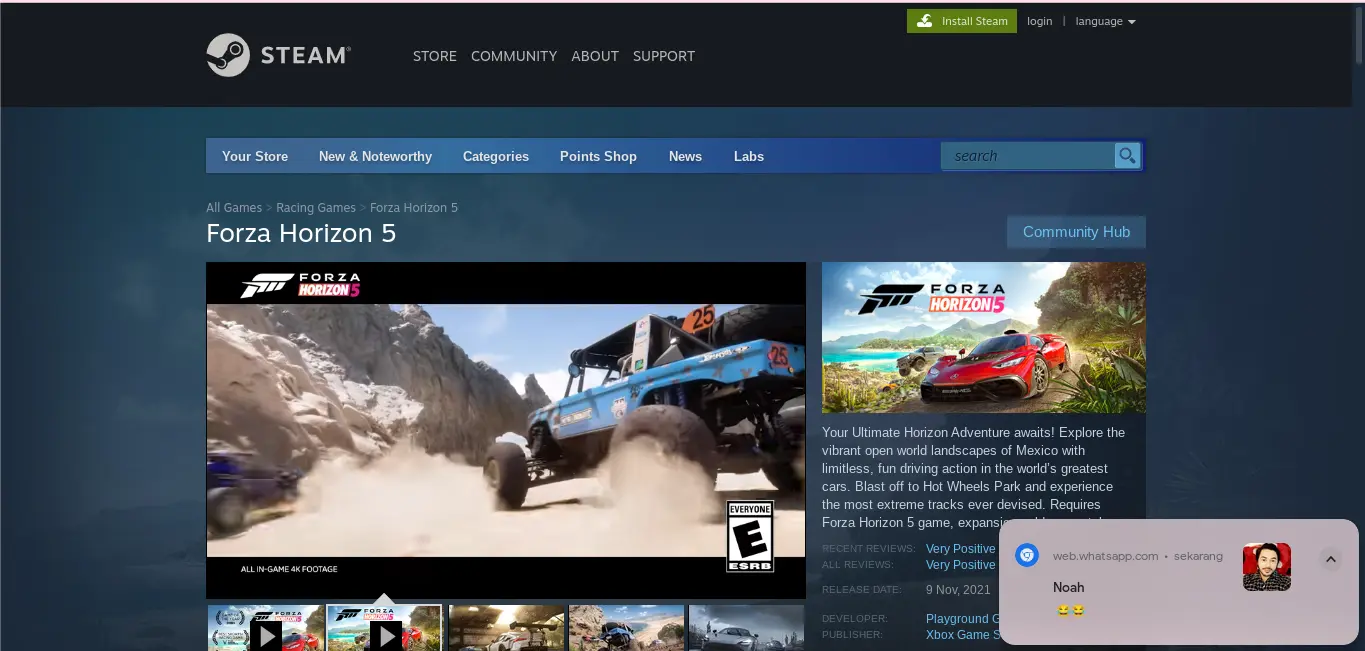Click the Noah notification message text
The height and width of the screenshot is (651, 1365).
coord(1071,611)
